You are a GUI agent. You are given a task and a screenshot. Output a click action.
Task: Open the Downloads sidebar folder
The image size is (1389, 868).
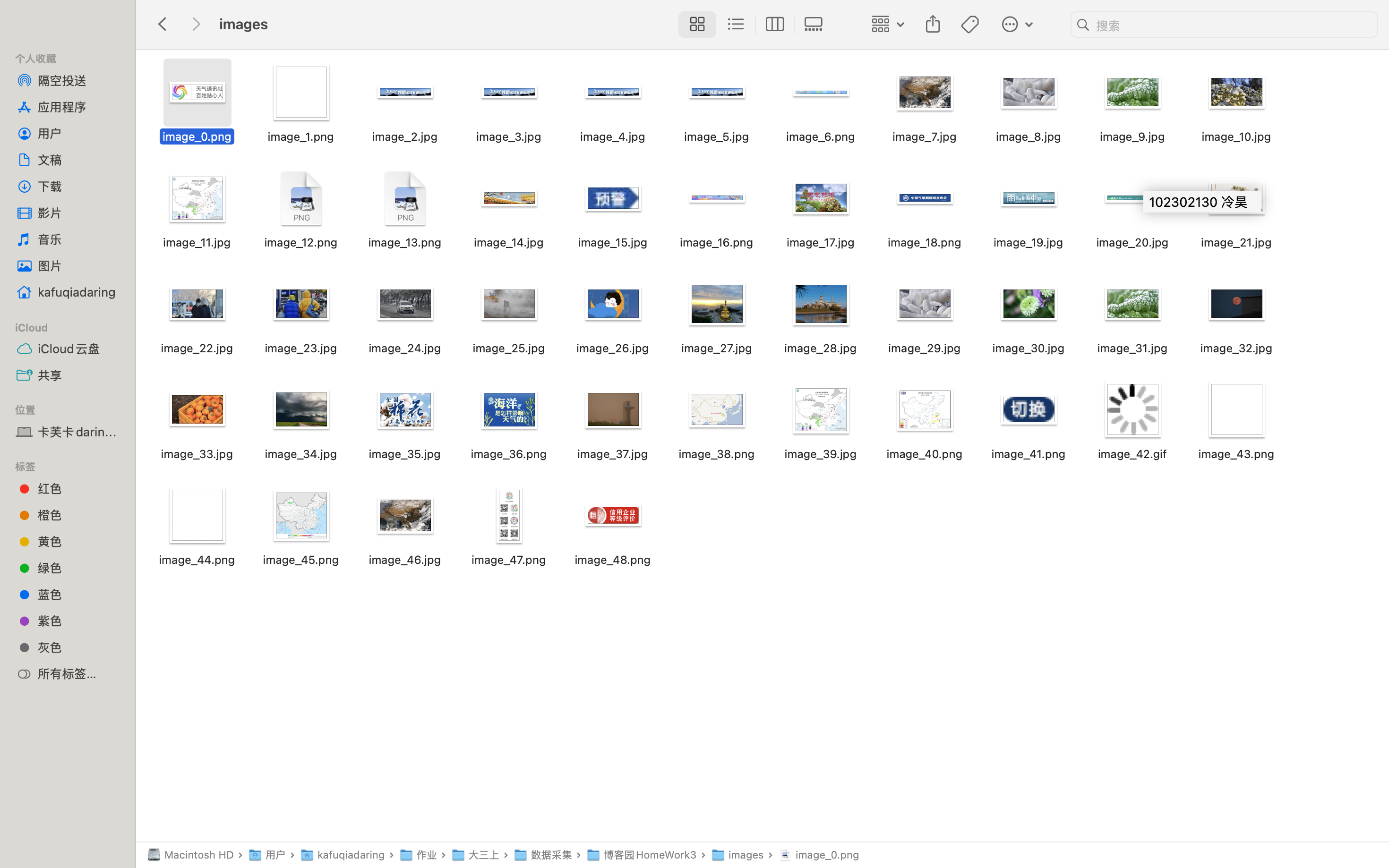(x=50, y=186)
